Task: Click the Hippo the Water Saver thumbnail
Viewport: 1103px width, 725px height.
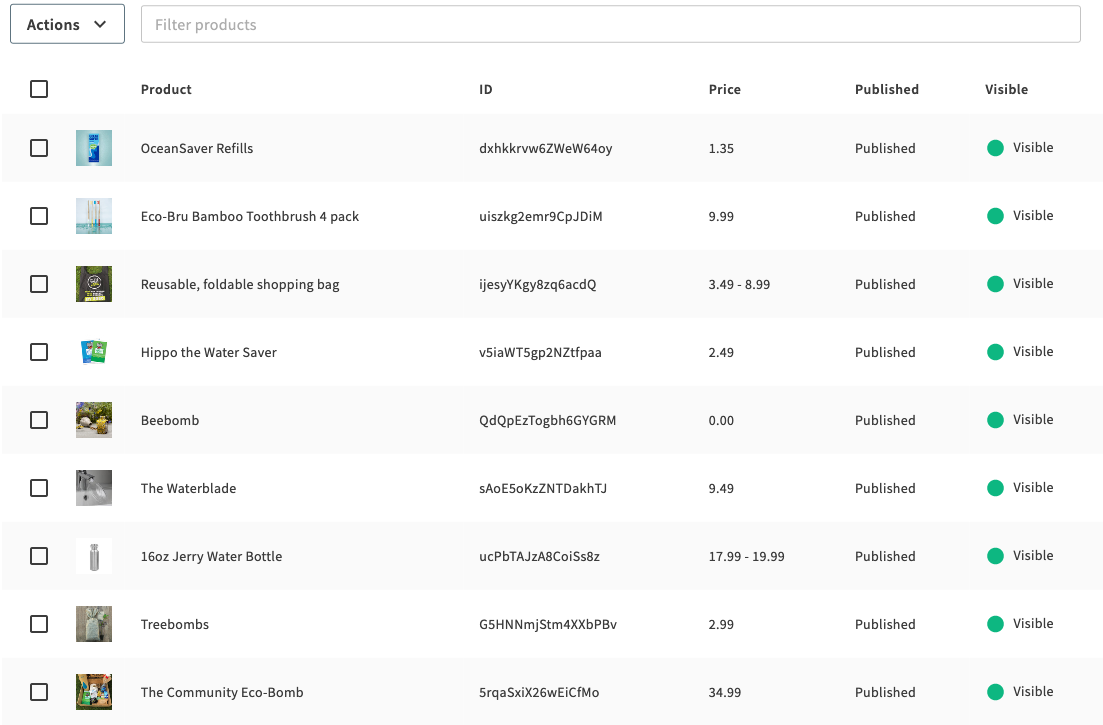Action: [94, 352]
